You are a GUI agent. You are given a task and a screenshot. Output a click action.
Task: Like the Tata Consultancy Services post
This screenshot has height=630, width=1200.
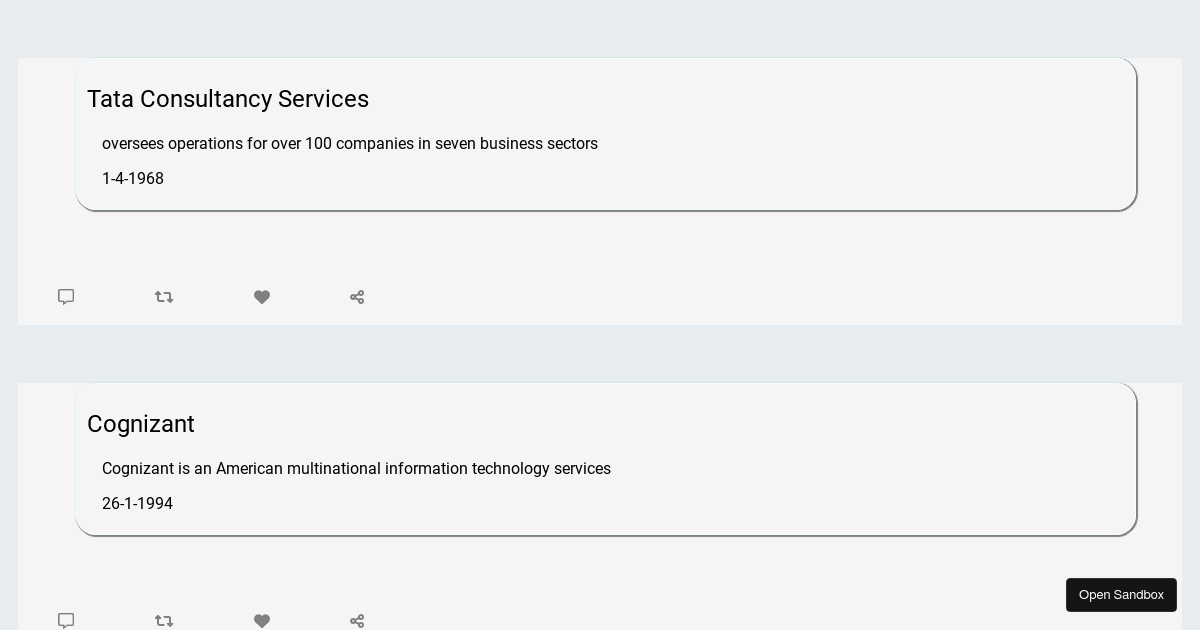[262, 297]
